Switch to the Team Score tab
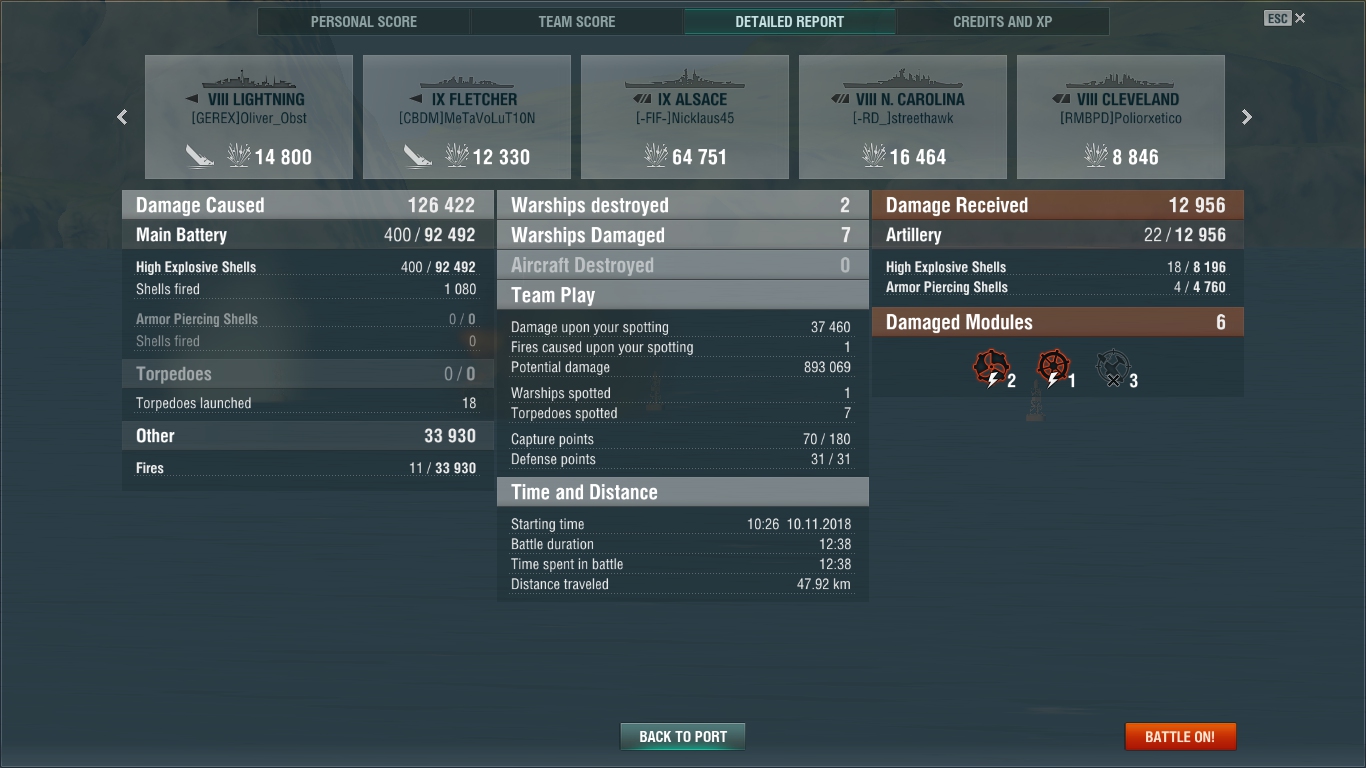 pos(577,22)
